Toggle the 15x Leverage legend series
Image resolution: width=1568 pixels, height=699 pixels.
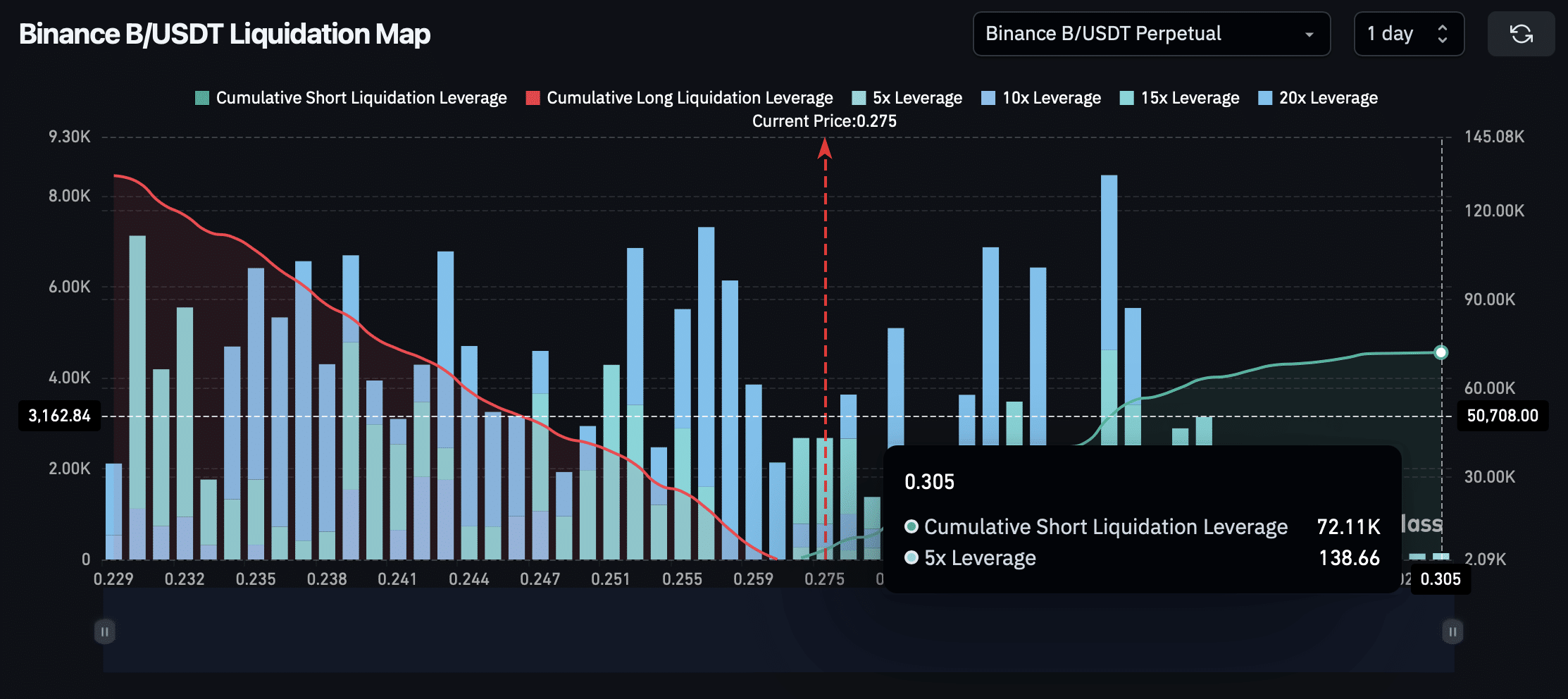pos(1179,98)
